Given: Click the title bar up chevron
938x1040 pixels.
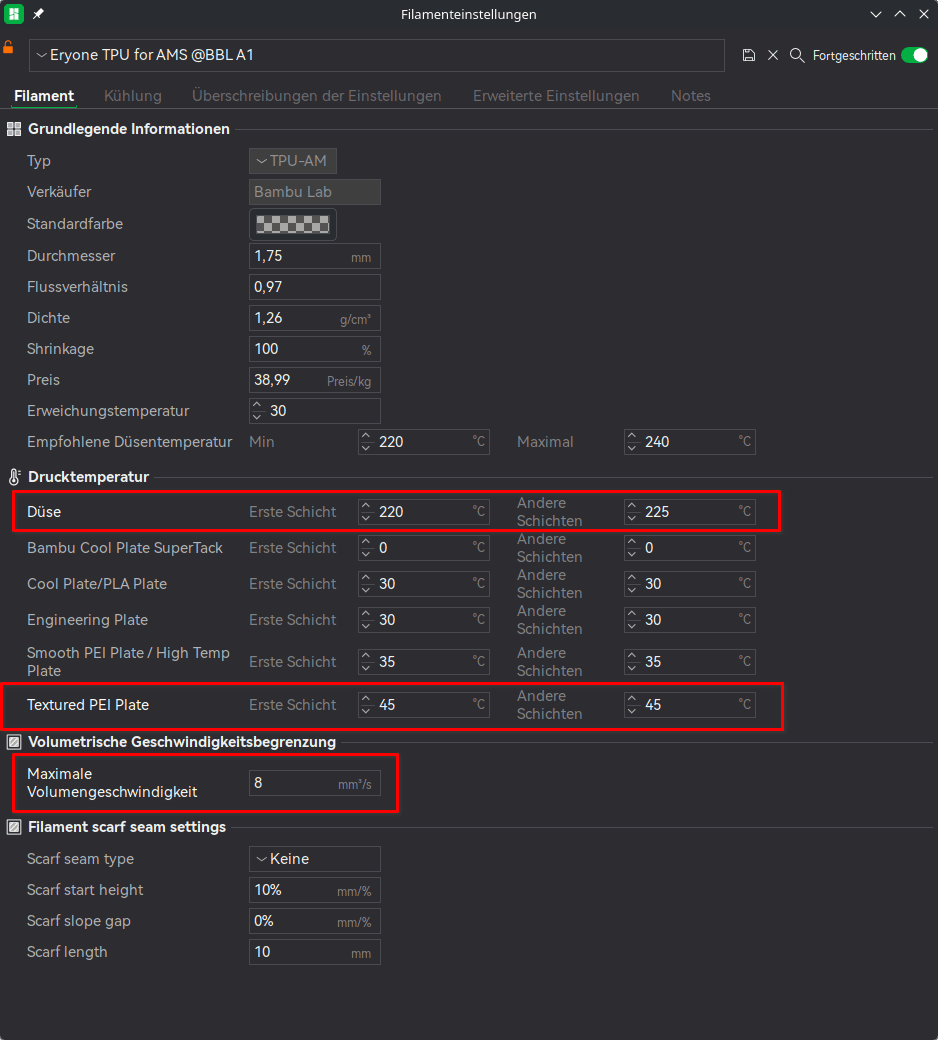Looking at the screenshot, I should [x=900, y=14].
